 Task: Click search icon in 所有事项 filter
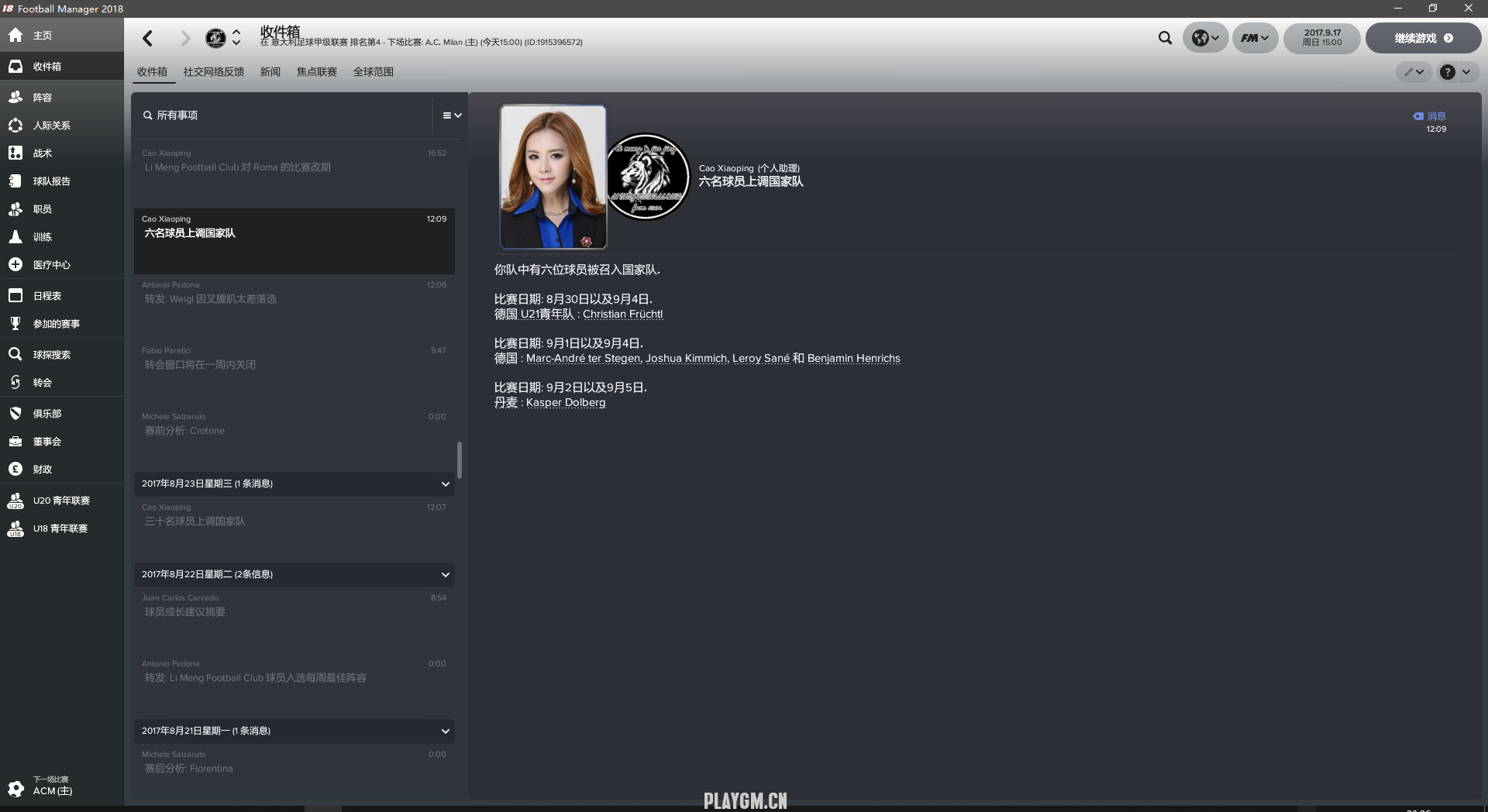pos(147,115)
